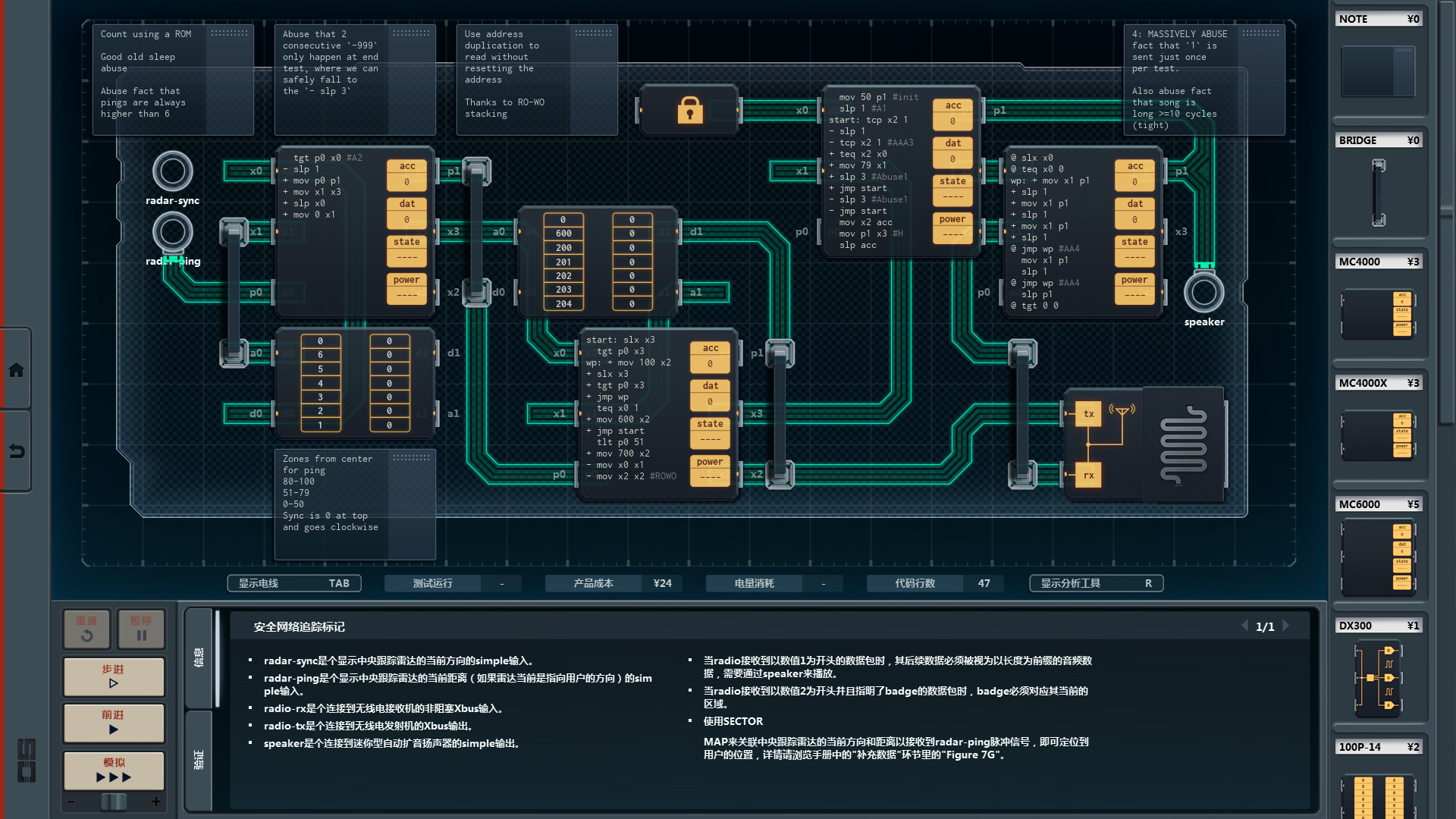The height and width of the screenshot is (819, 1456).
Task: Go to the next info page arrow
Action: pos(1285,626)
